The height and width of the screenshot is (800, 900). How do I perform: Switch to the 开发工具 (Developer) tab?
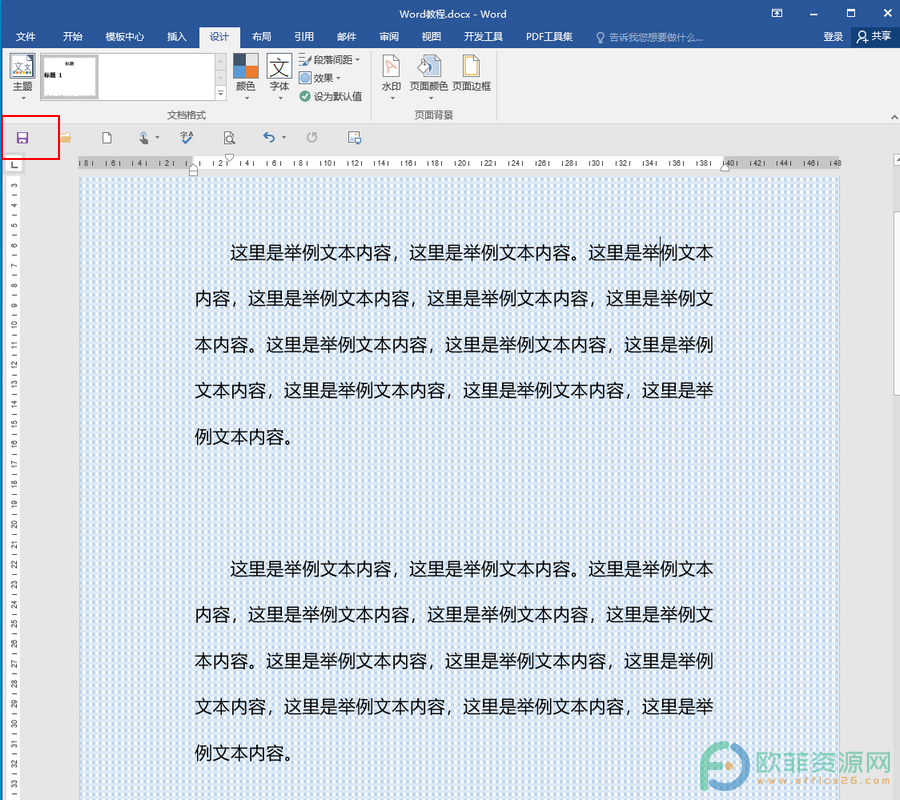[483, 37]
